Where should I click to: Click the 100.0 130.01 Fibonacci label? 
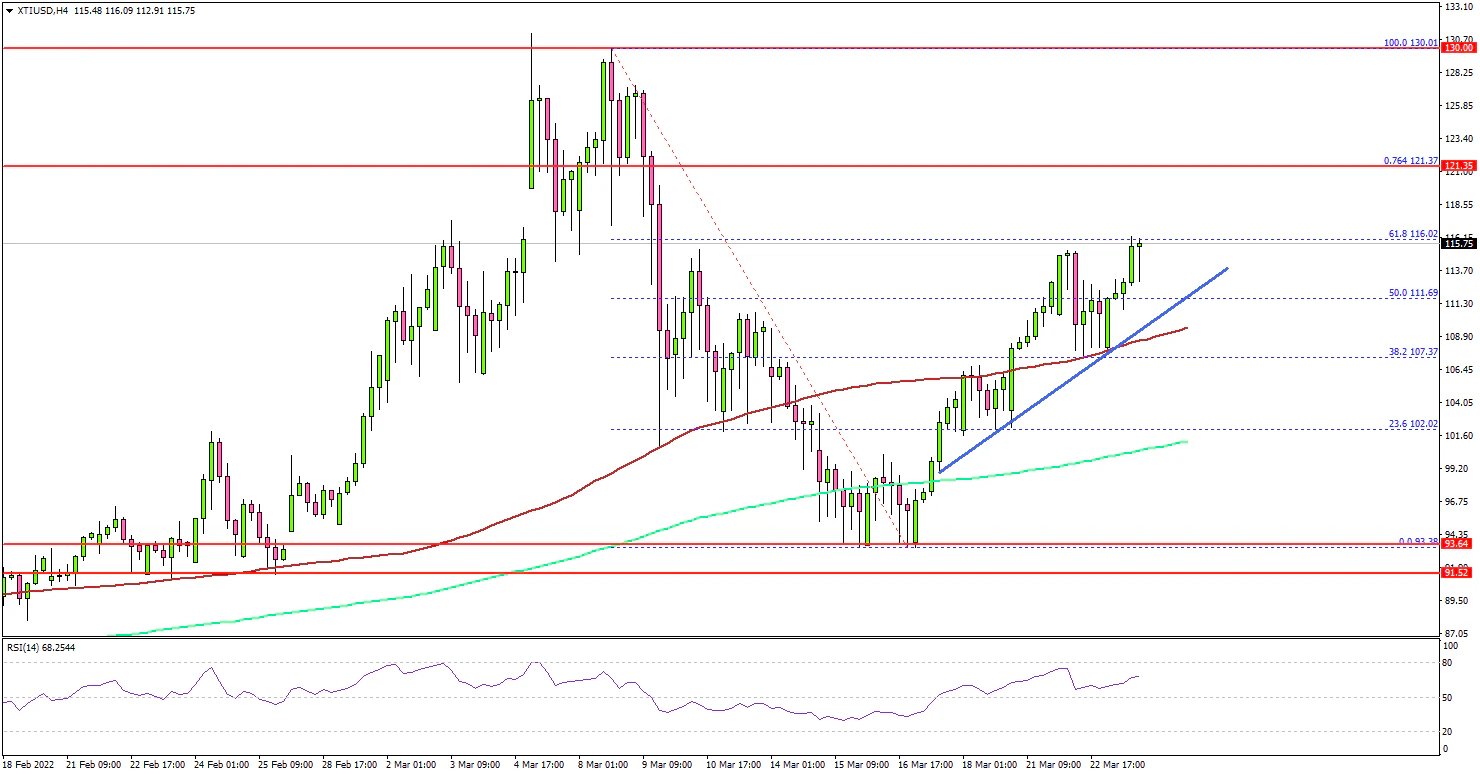pos(1410,43)
